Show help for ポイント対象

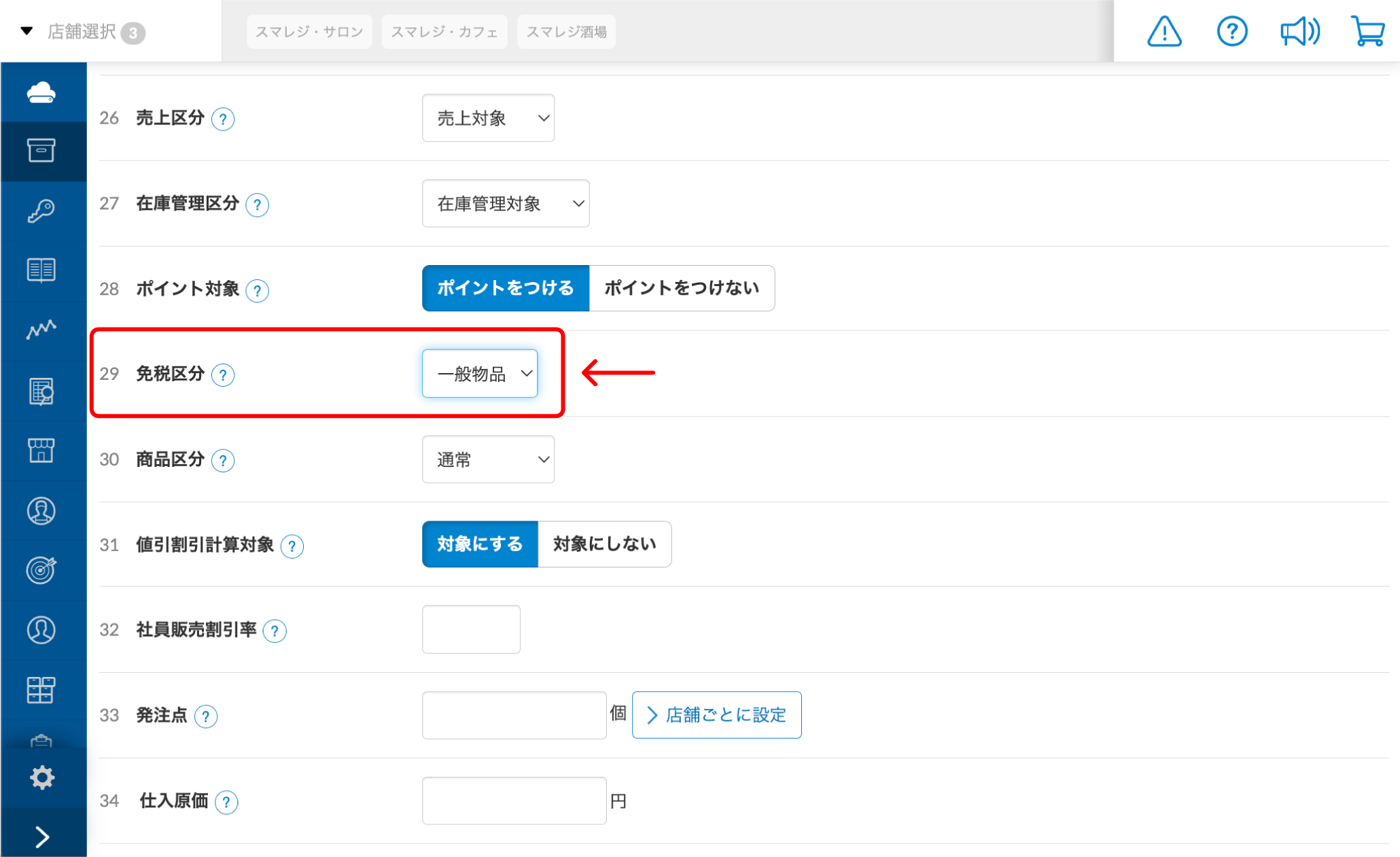click(257, 290)
